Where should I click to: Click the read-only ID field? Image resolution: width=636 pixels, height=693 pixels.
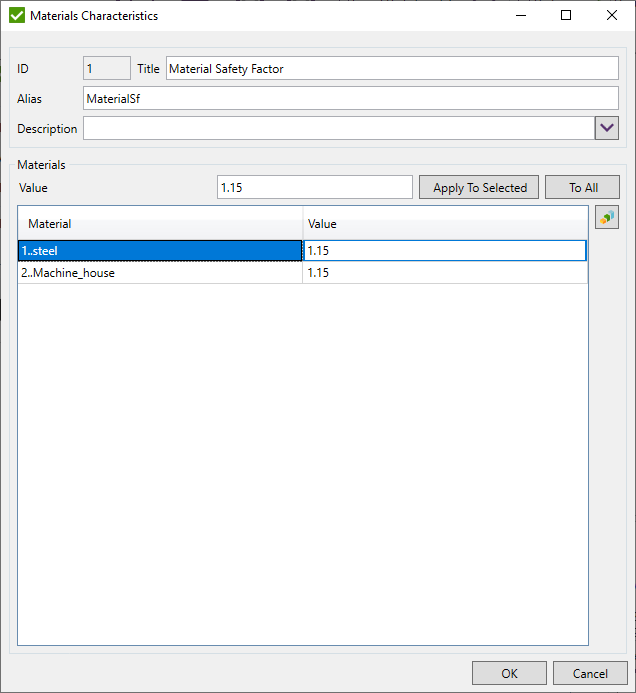pos(107,68)
